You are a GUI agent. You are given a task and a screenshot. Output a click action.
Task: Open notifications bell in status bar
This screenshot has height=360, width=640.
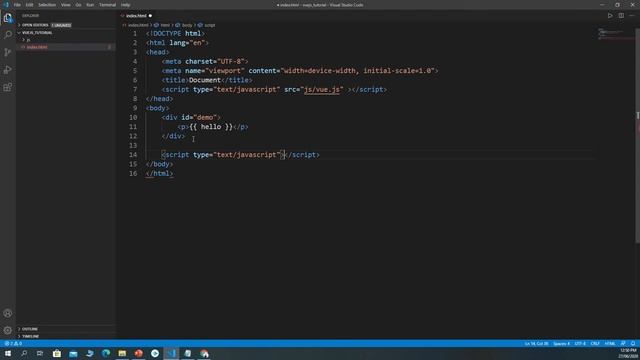click(x=633, y=344)
